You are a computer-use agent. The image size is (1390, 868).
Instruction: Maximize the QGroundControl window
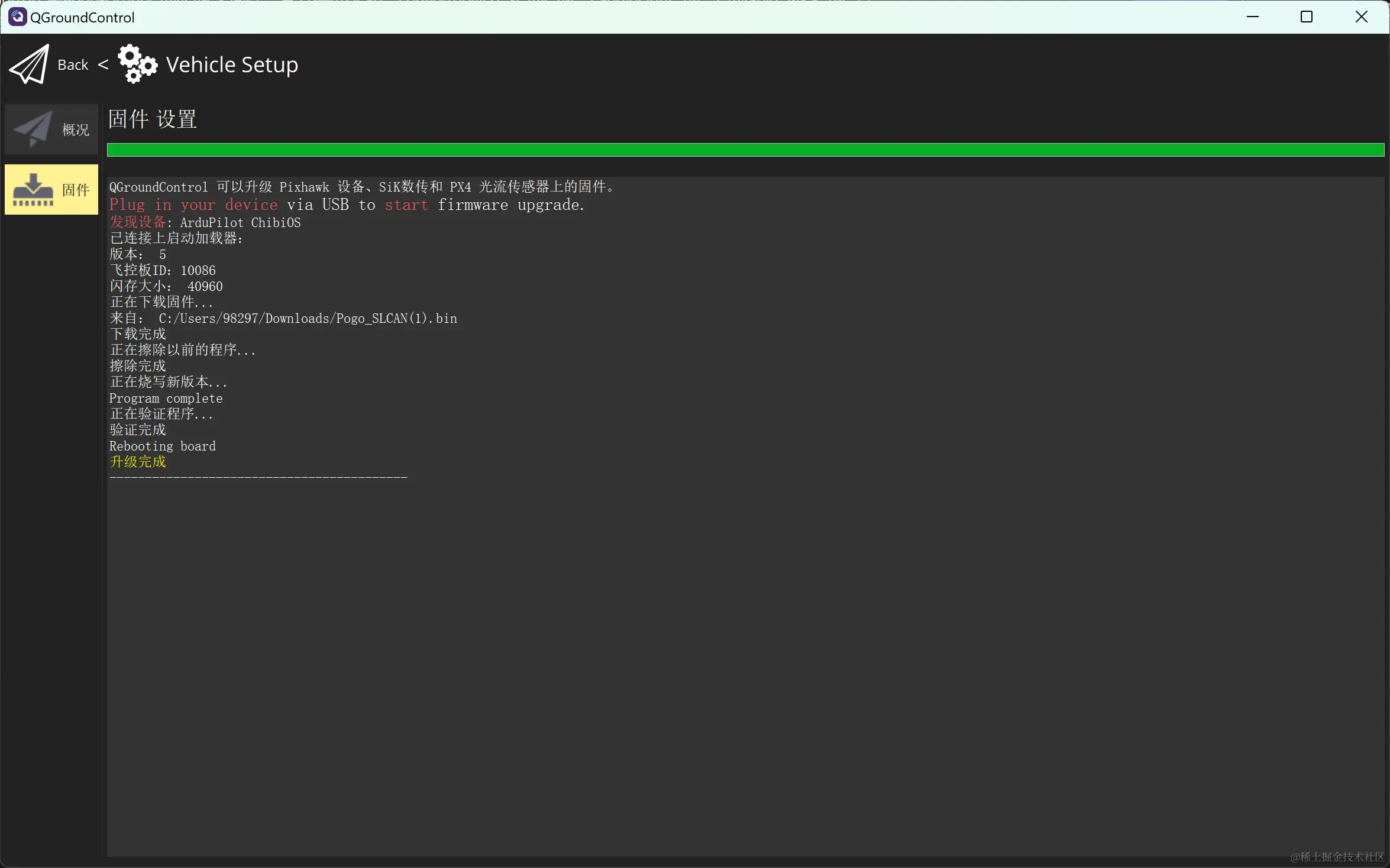click(1307, 17)
